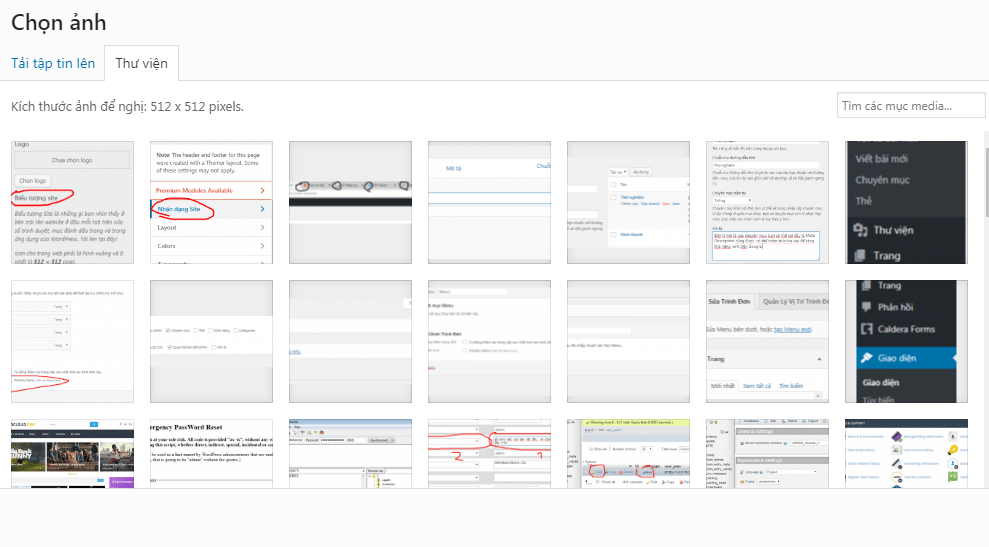Pick the thumbnail with four circled icons

(x=350, y=202)
